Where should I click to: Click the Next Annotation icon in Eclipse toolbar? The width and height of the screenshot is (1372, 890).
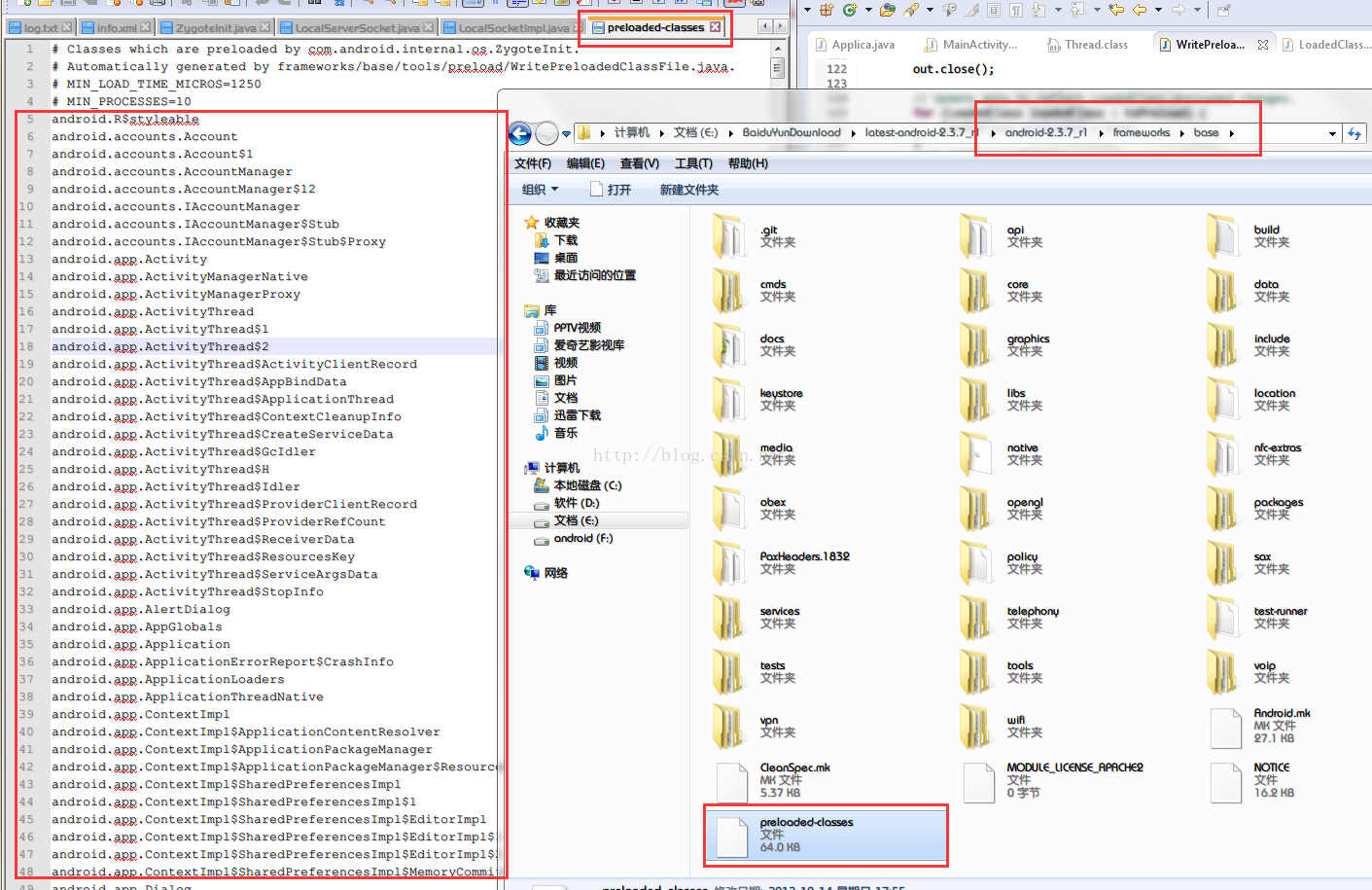[x=1038, y=10]
